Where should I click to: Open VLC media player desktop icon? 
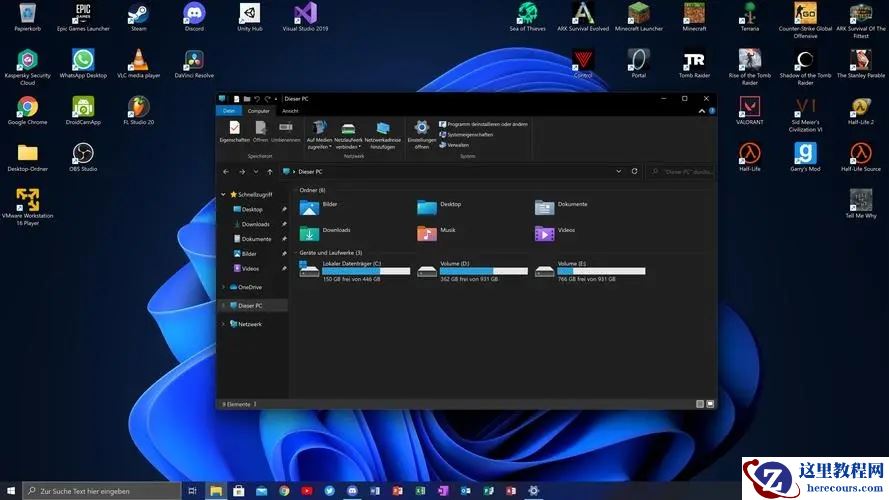pyautogui.click(x=138, y=63)
